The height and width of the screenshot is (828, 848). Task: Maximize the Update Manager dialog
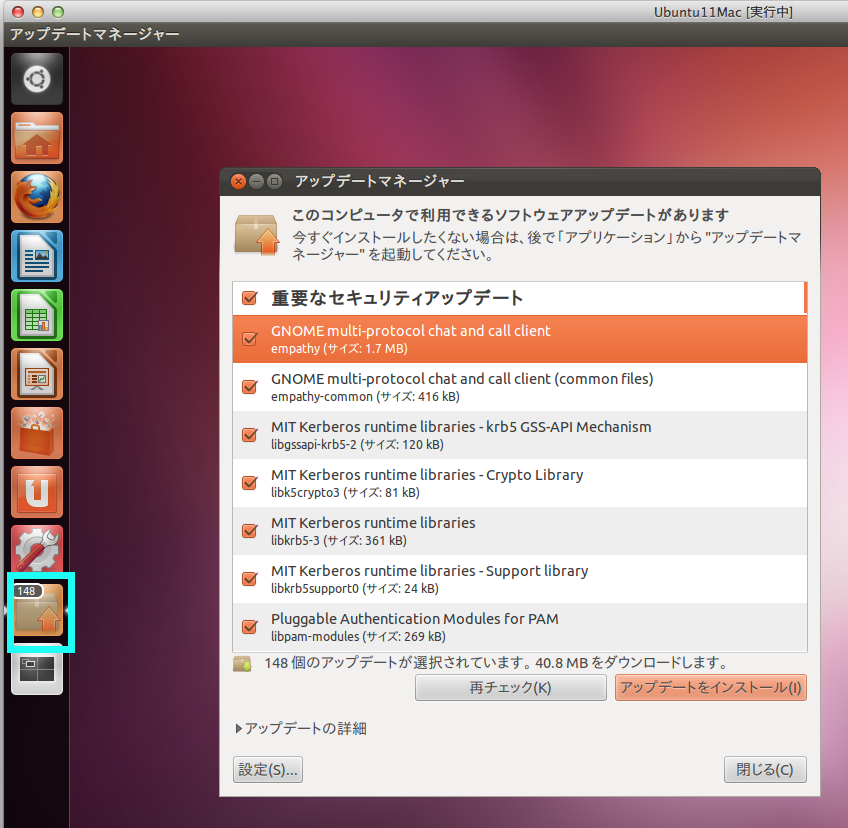coord(275,181)
